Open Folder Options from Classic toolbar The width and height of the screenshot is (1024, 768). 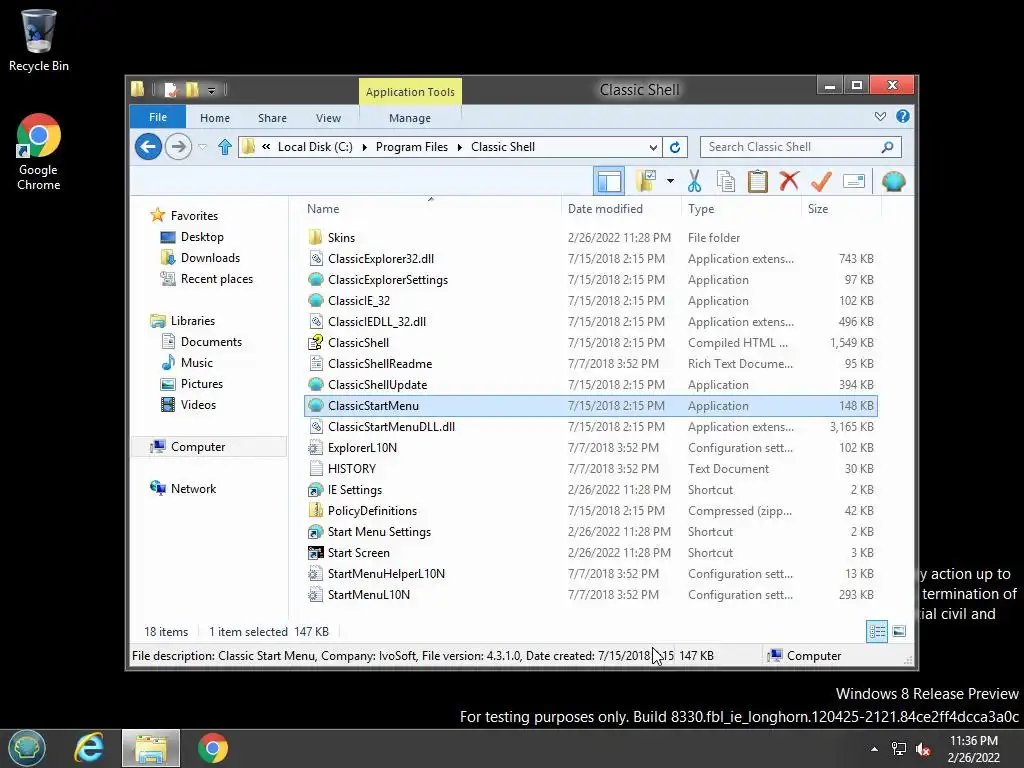[646, 181]
